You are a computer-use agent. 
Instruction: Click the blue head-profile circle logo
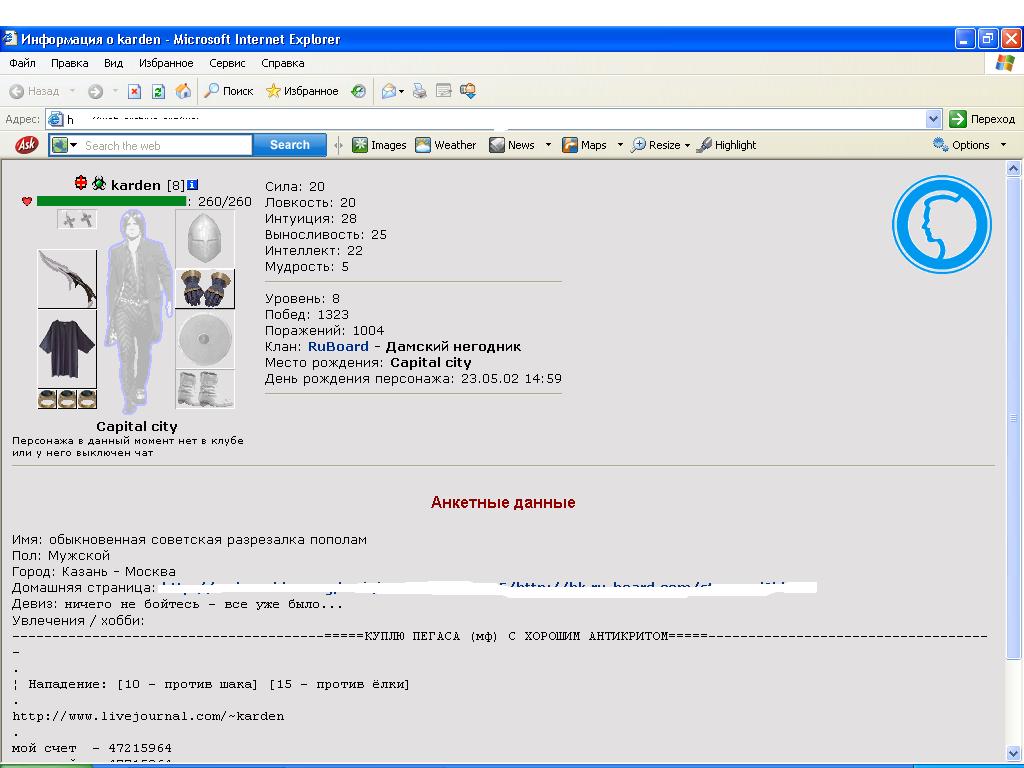click(x=942, y=224)
